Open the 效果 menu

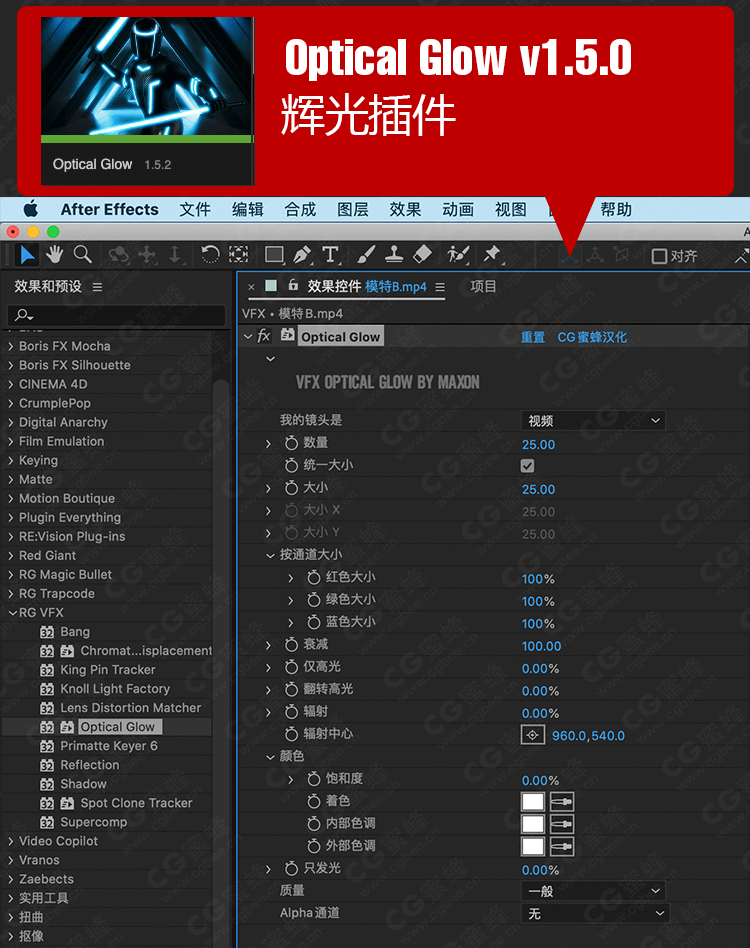click(x=406, y=210)
